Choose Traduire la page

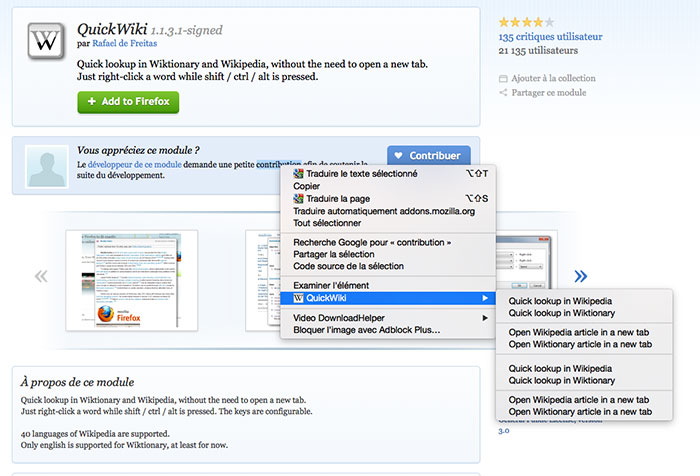pos(388,198)
